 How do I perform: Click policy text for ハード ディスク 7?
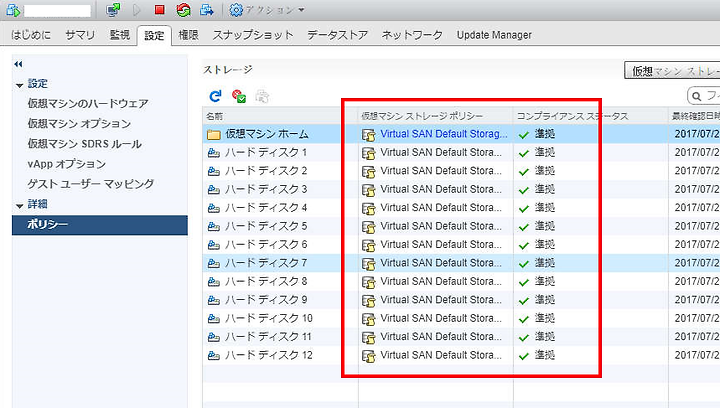(441, 263)
